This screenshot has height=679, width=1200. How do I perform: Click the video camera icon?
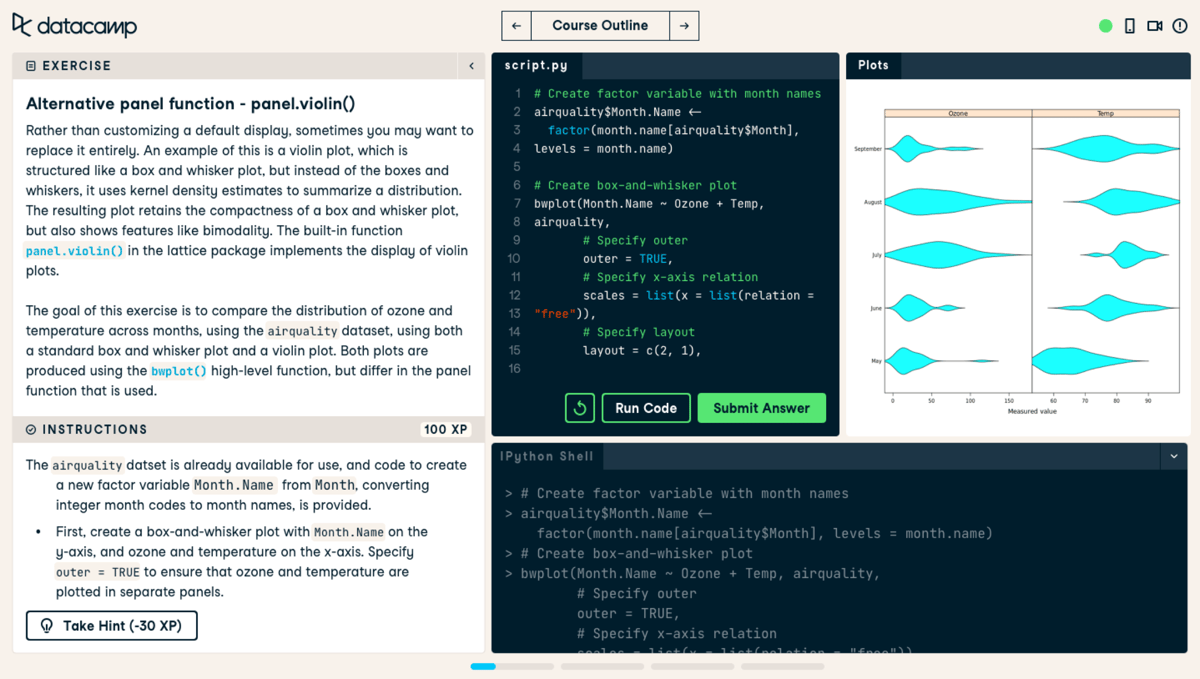coord(1155,25)
